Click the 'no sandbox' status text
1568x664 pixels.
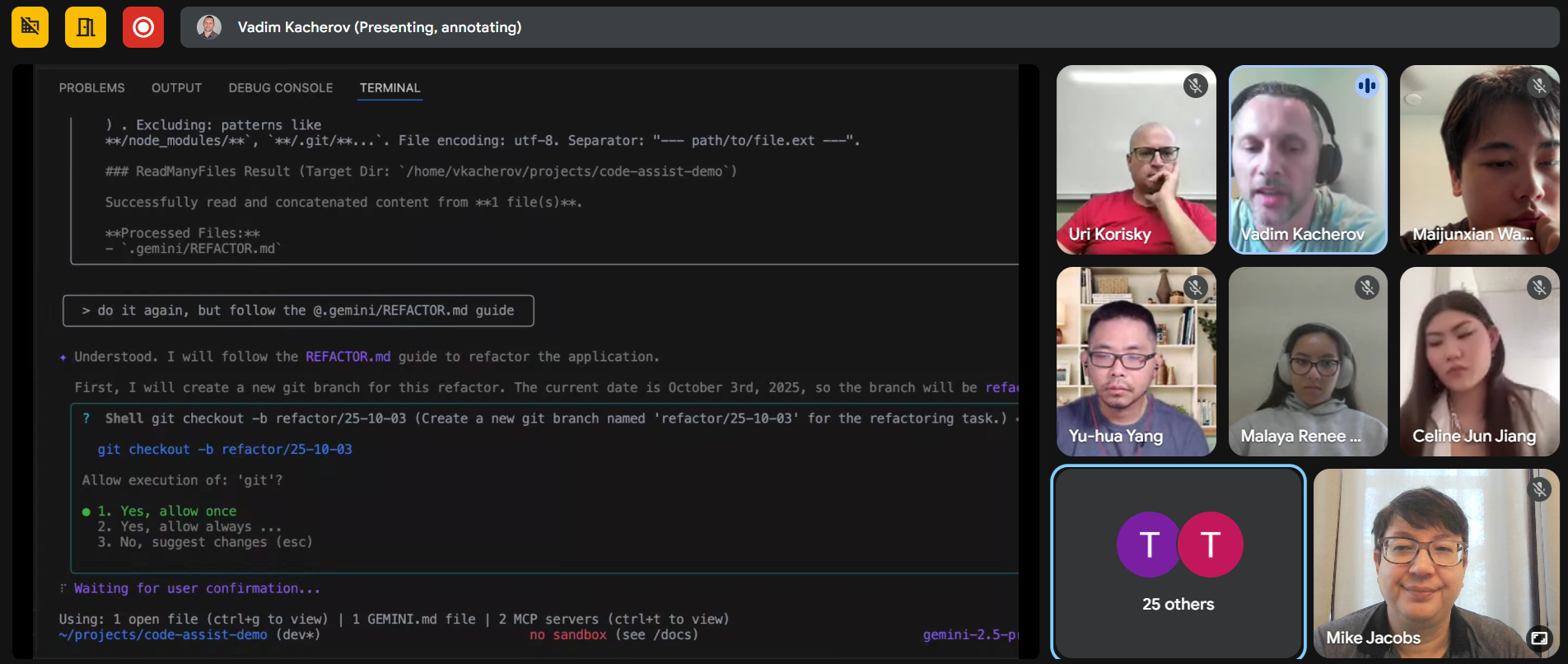click(x=568, y=635)
